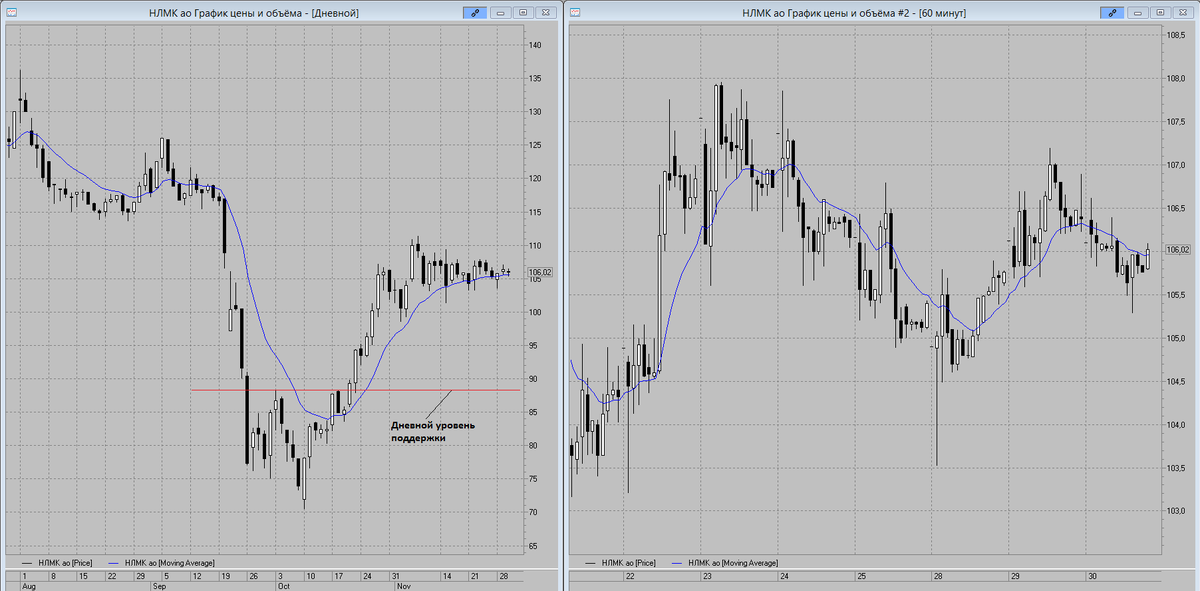
Task: Toggle the link anchor button in 60 минут window
Action: coord(1111,13)
